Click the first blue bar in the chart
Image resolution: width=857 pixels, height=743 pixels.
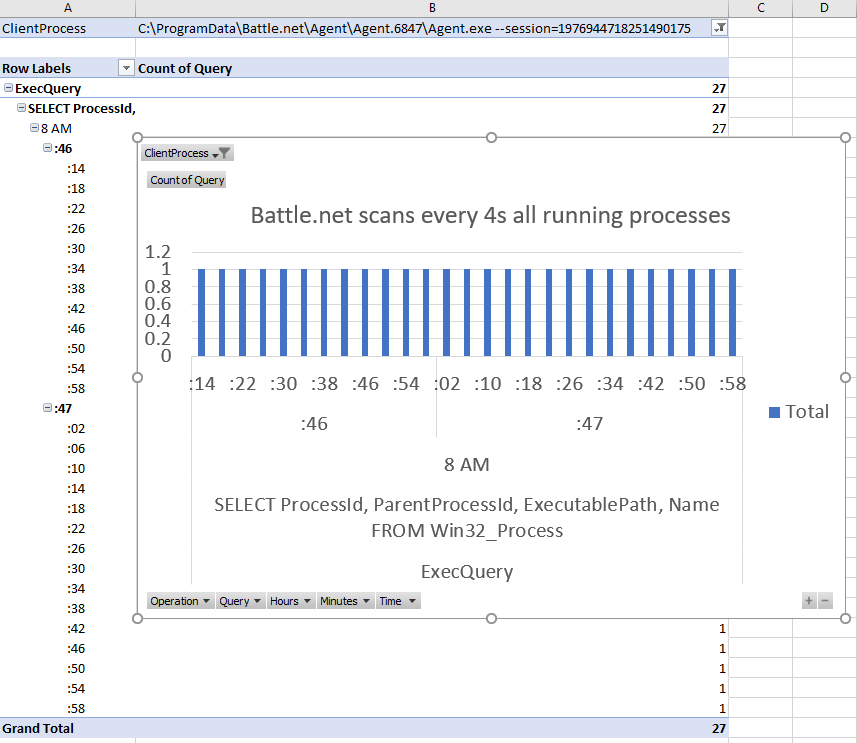[201, 312]
